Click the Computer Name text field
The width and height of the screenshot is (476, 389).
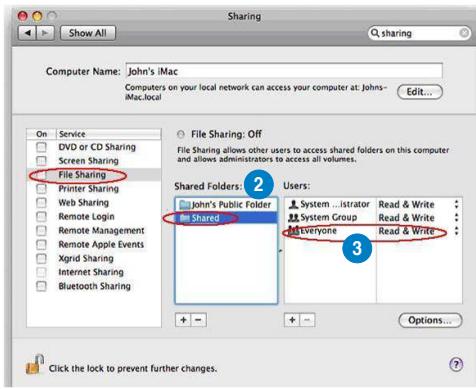284,71
